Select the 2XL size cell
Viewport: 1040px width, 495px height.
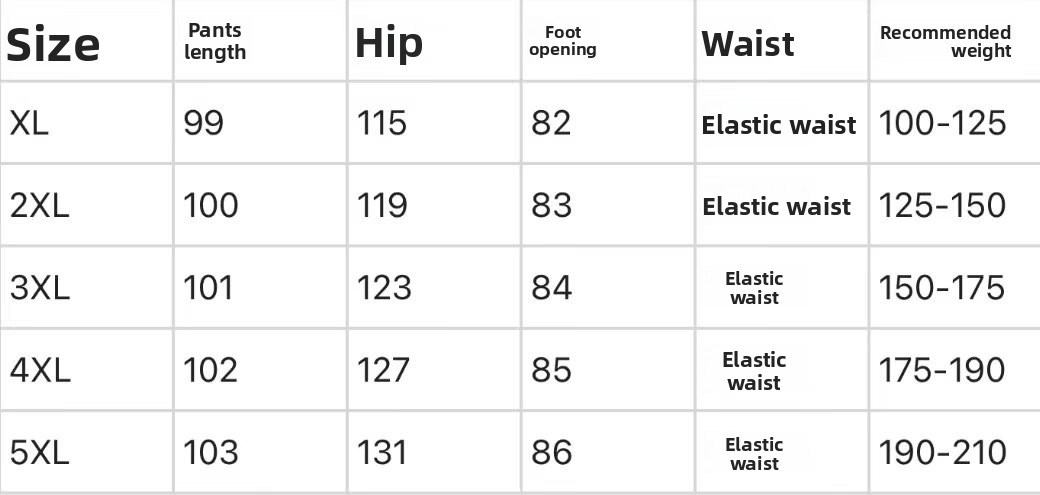(40, 206)
